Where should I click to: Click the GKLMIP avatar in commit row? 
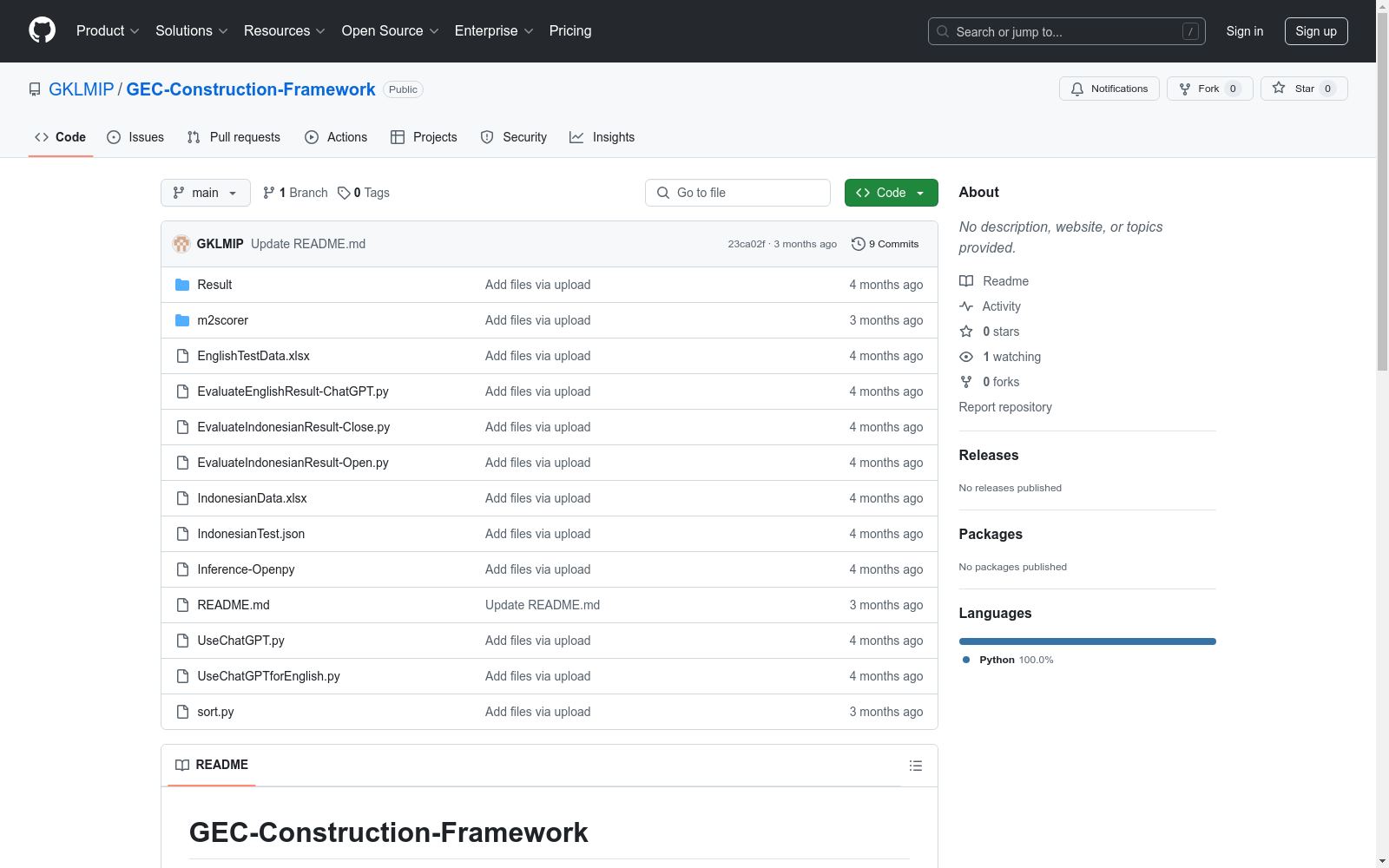(x=181, y=244)
